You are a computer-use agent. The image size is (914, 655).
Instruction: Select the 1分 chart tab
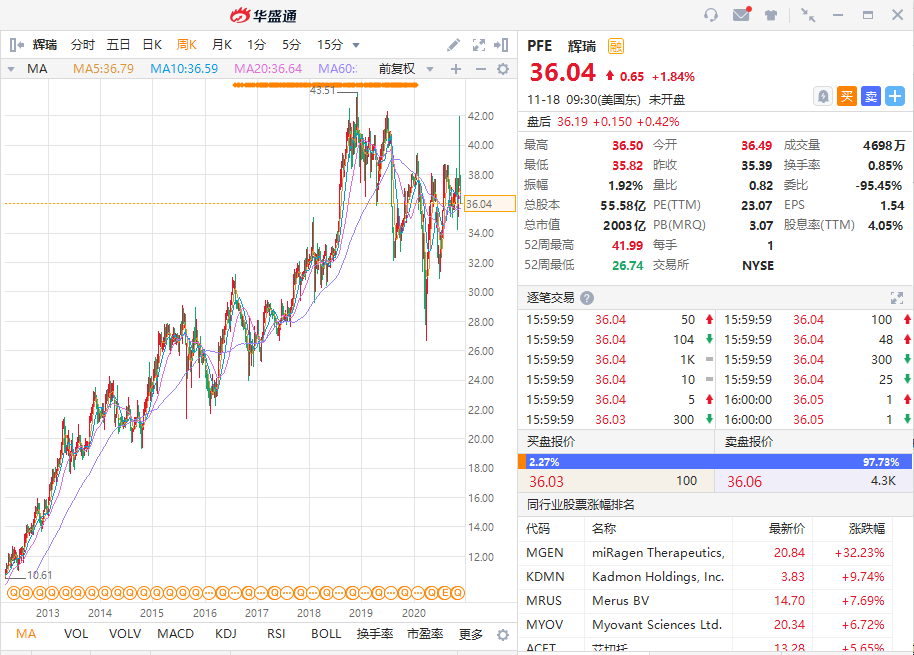[256, 45]
